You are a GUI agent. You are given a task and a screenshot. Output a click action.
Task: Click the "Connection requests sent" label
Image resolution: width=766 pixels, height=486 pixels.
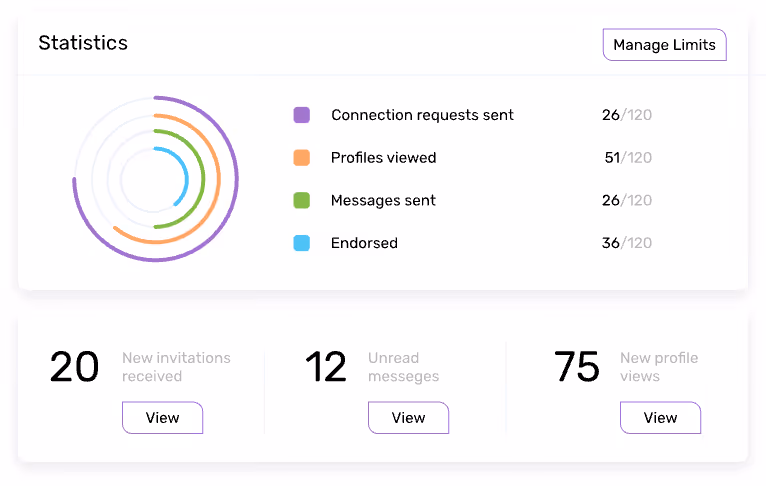422,115
